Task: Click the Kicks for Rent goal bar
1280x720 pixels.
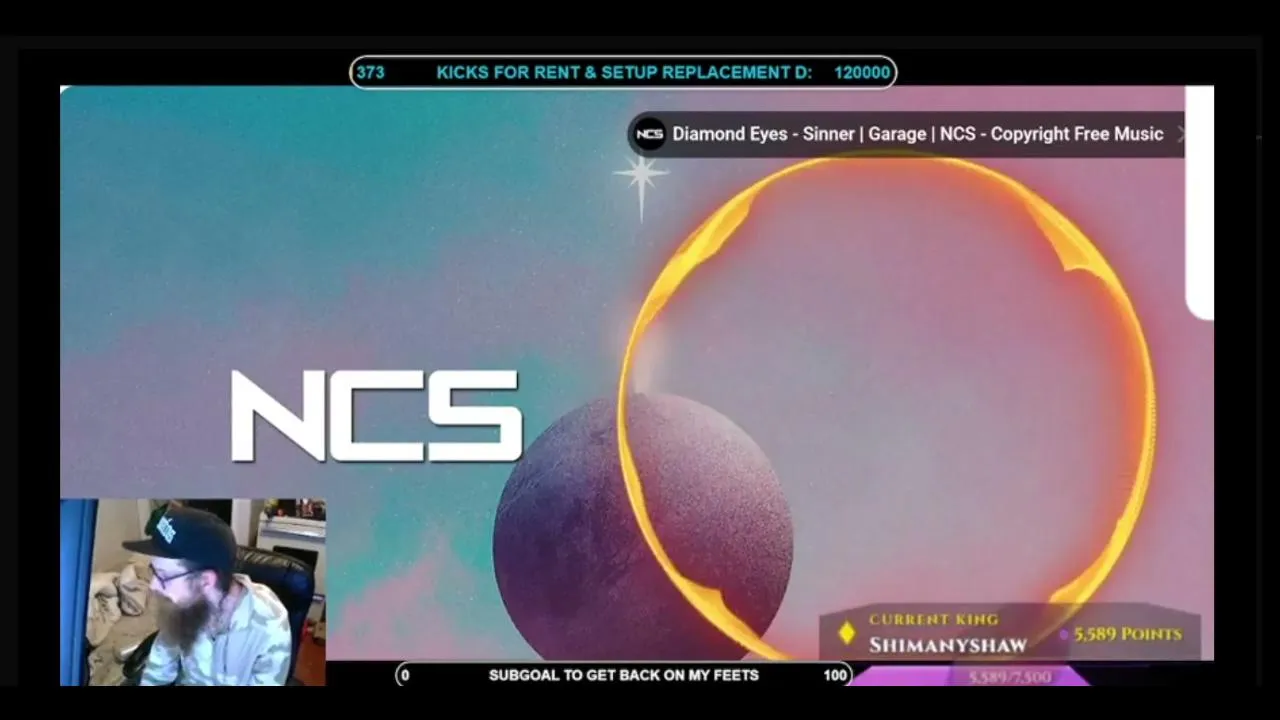Action: pyautogui.click(x=623, y=72)
